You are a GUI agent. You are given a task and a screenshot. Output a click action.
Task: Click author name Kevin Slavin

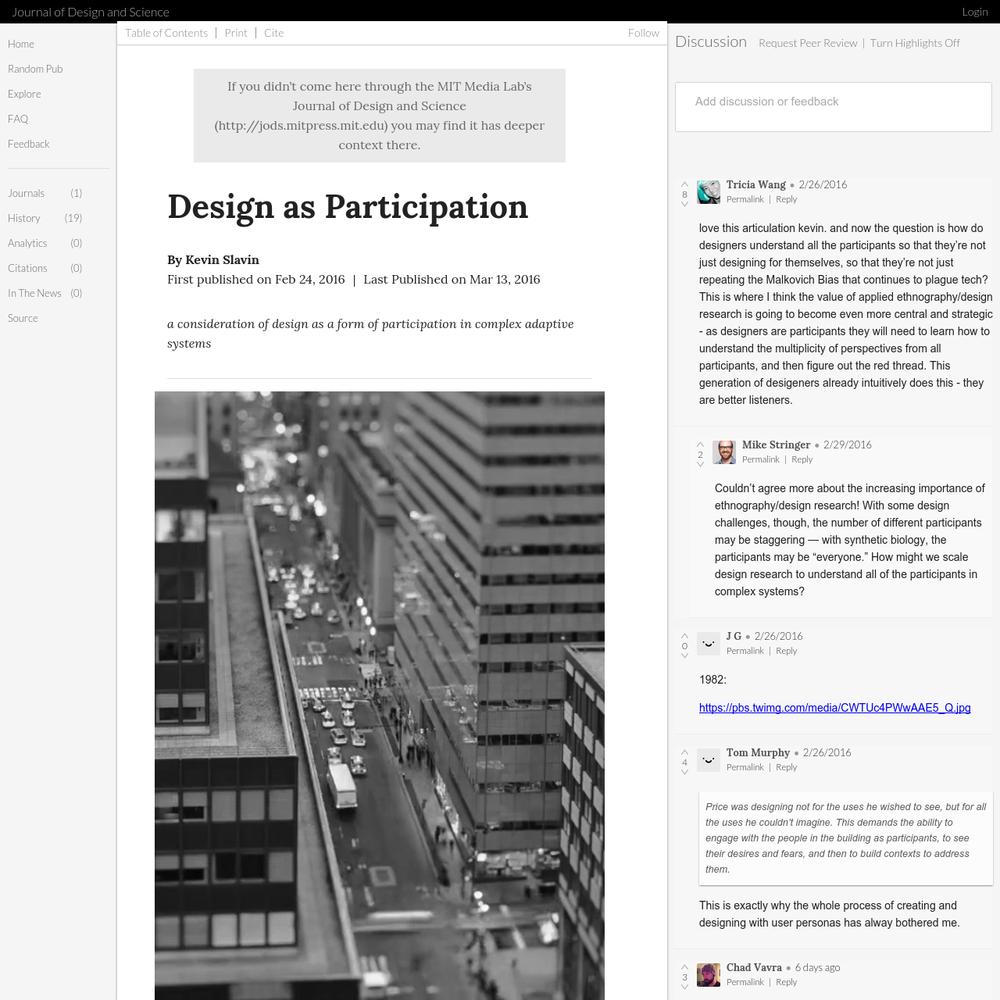[222, 260]
